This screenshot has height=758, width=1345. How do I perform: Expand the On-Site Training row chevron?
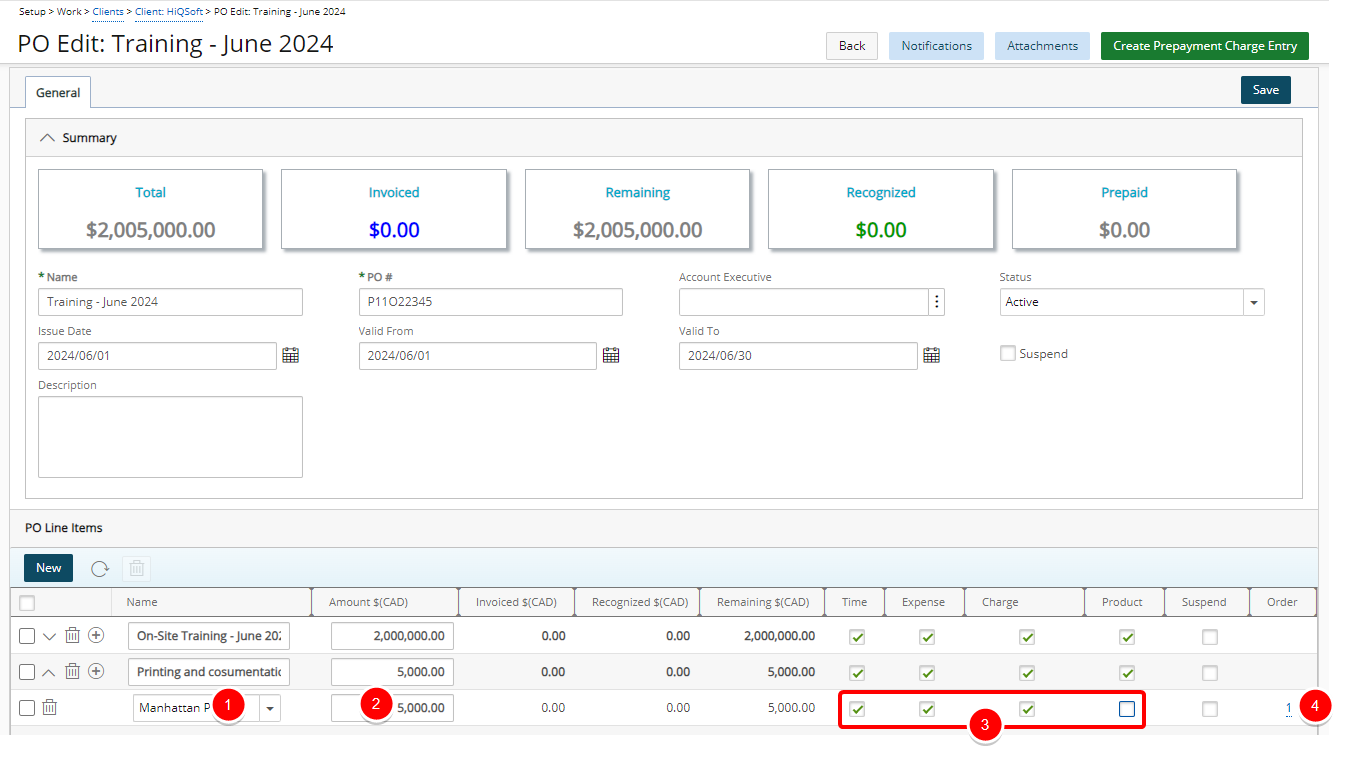pos(50,636)
